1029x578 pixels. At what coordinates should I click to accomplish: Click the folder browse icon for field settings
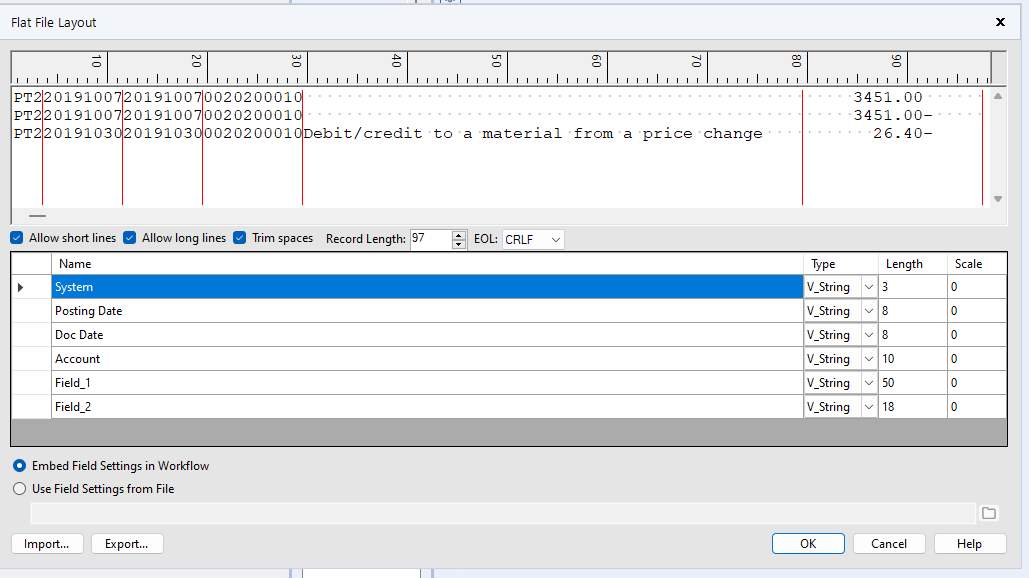[990, 512]
